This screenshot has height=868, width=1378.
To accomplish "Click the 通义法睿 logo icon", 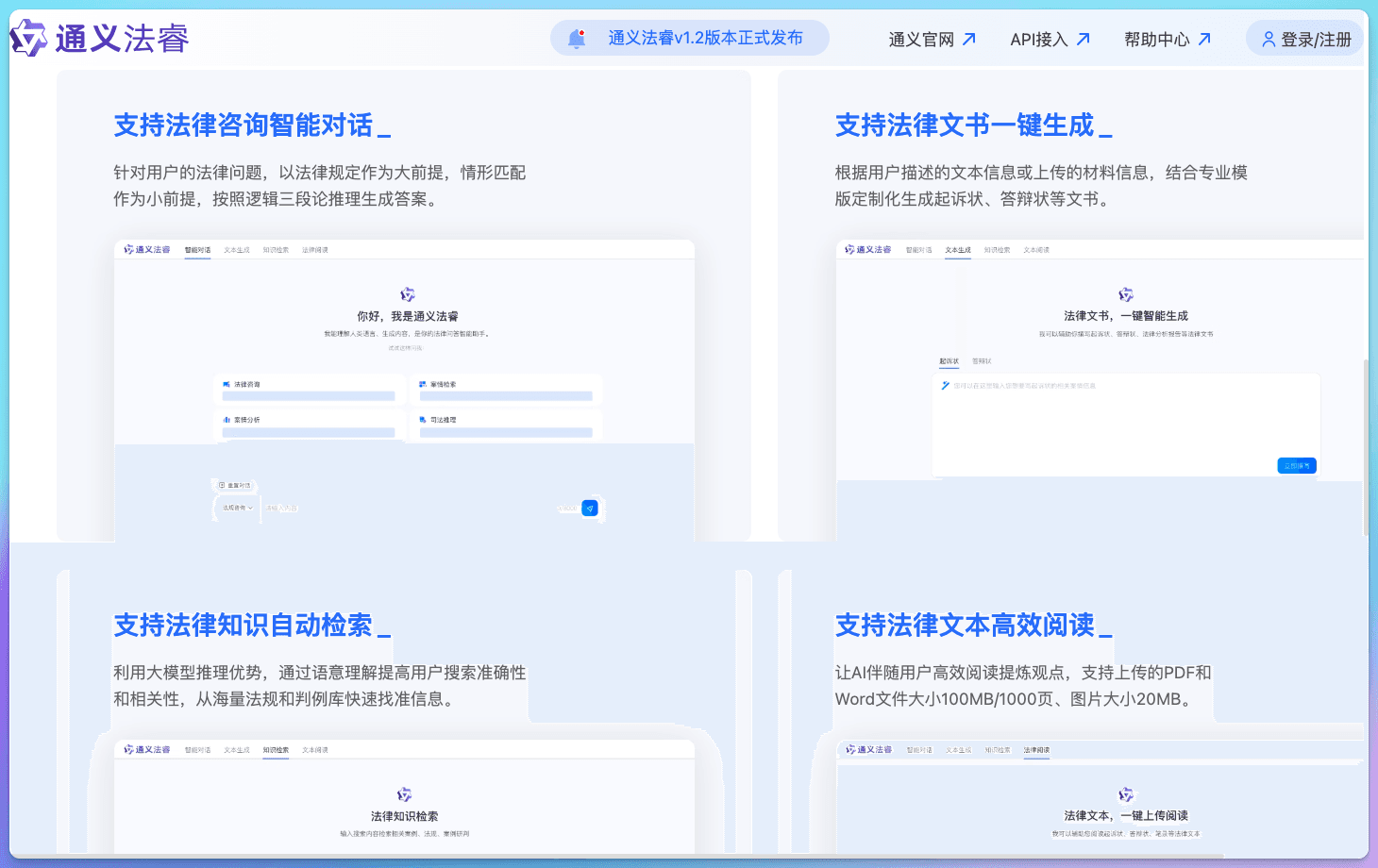I will 27,38.
